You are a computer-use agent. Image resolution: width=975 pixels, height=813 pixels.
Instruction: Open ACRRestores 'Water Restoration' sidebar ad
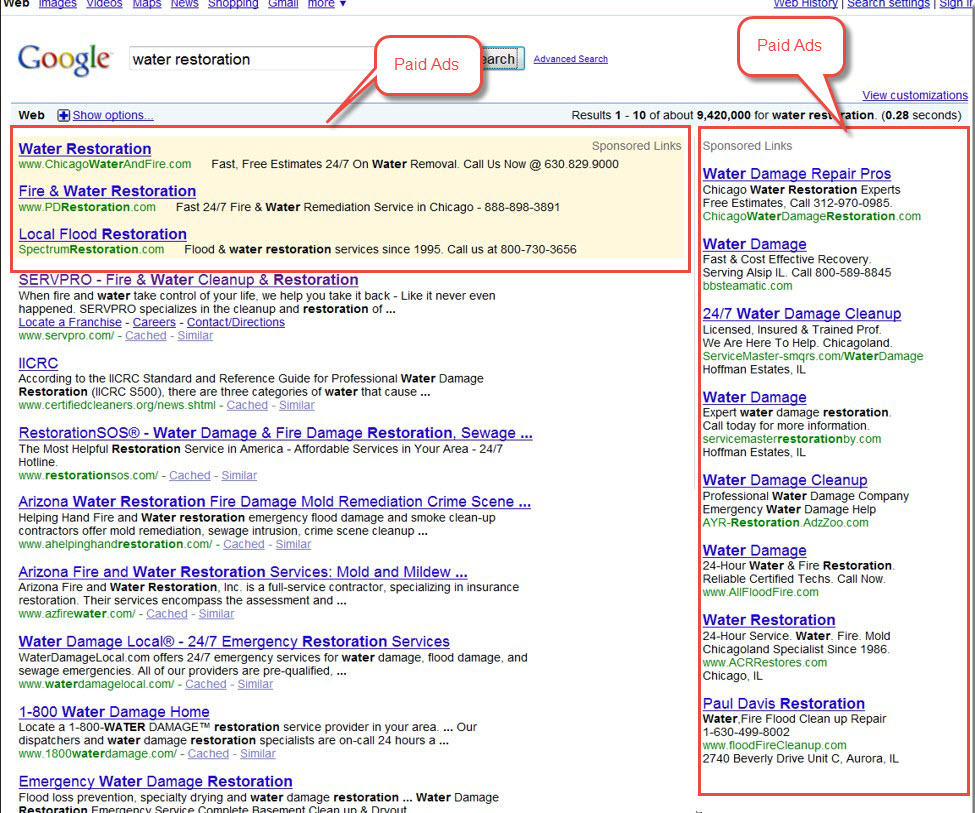pos(769,620)
